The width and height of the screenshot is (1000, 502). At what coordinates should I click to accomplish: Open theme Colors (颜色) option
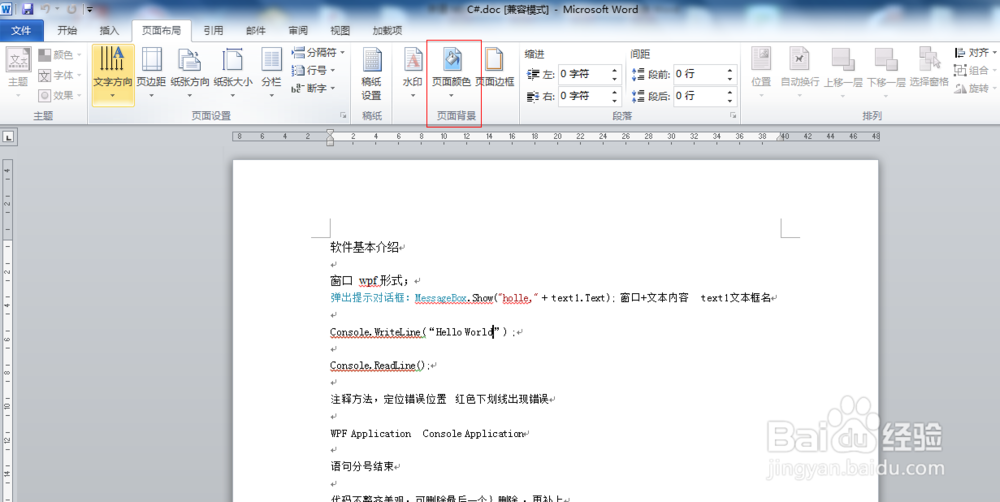click(59, 55)
